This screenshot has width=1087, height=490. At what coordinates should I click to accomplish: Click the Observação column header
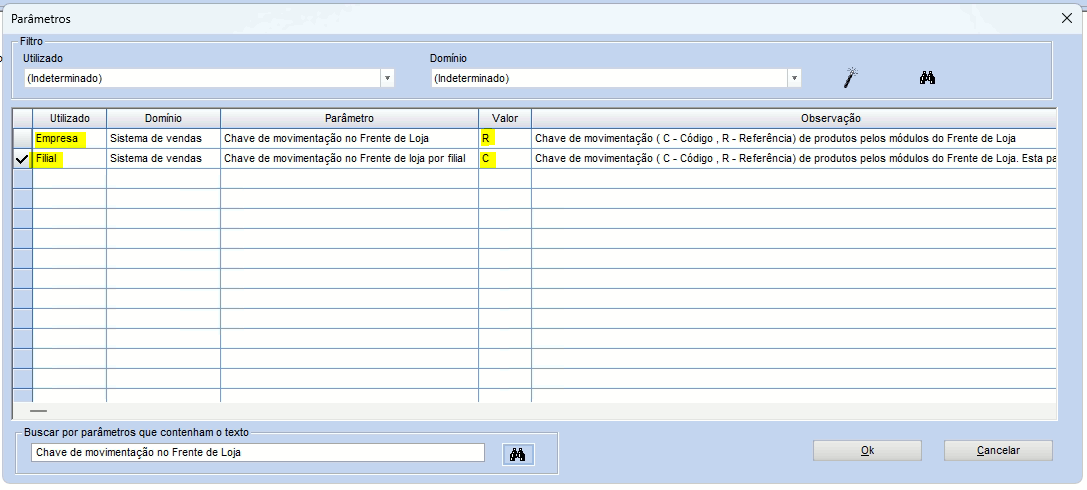click(x=793, y=119)
